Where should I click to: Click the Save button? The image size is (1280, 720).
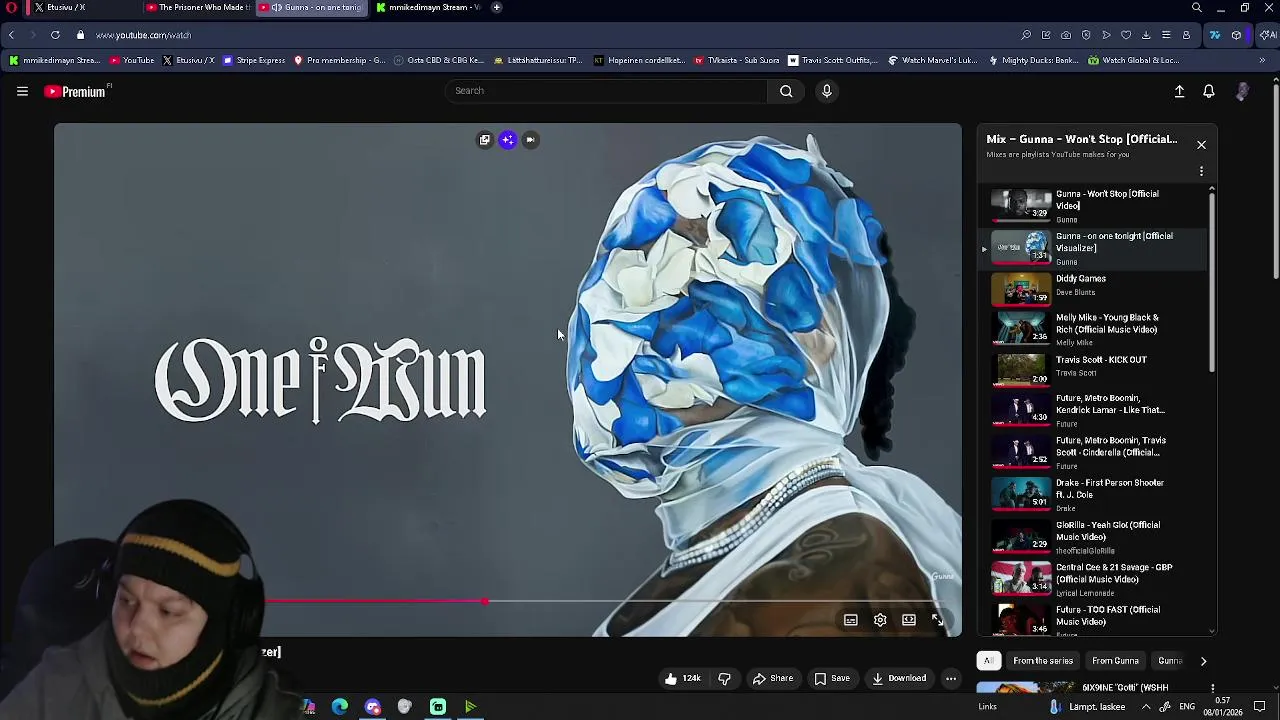pyautogui.click(x=832, y=678)
